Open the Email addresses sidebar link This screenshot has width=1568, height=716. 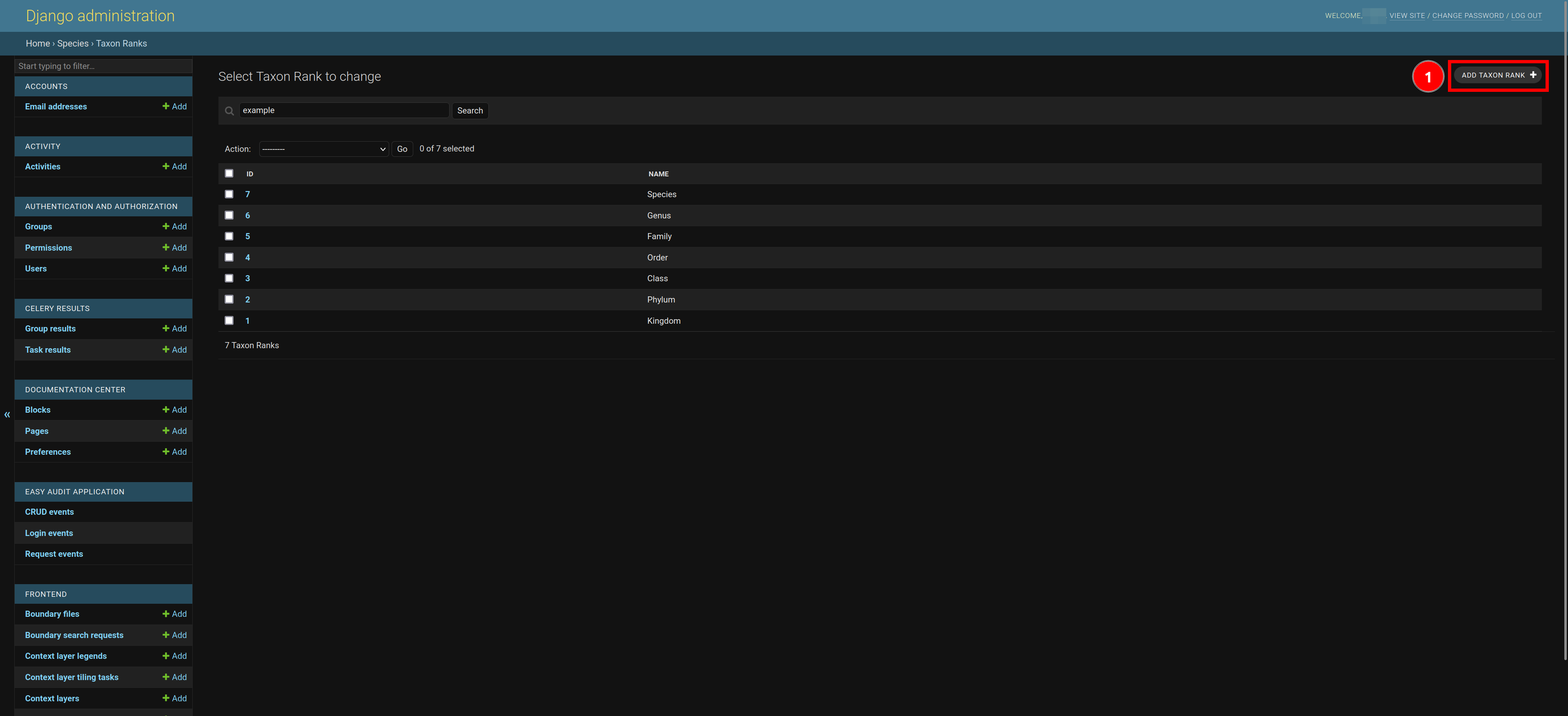point(56,107)
